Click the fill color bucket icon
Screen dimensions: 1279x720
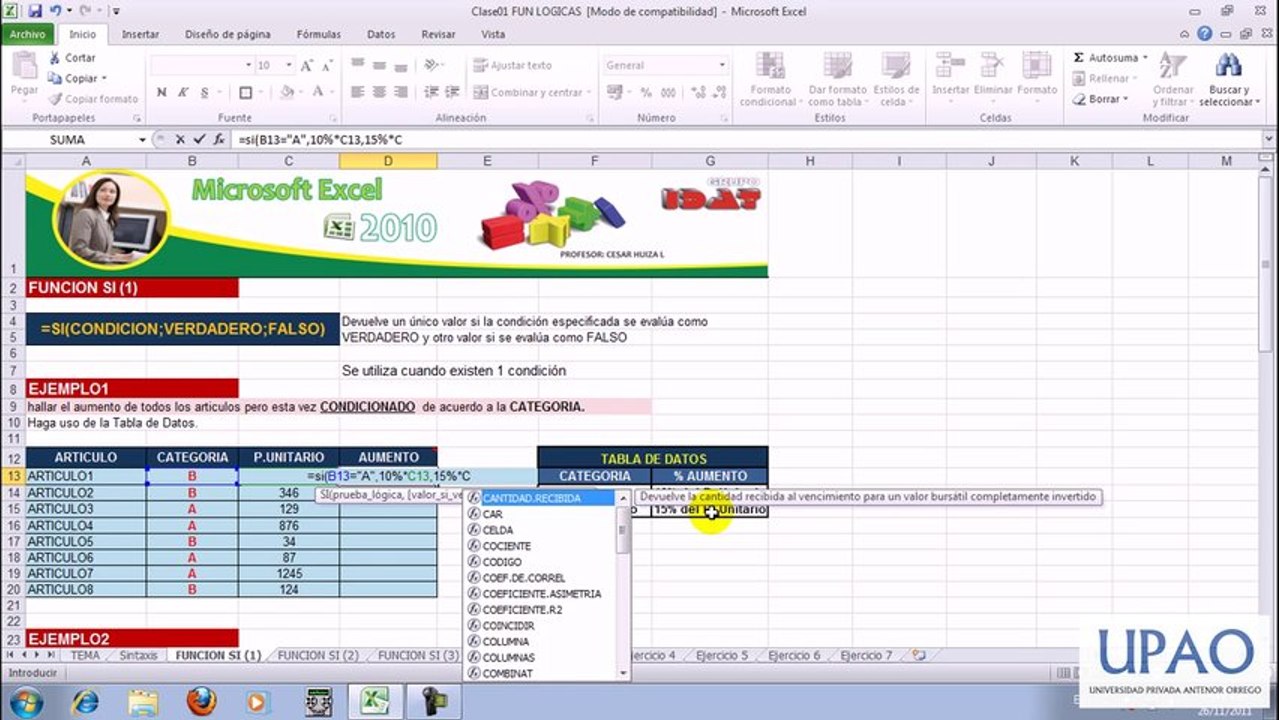tap(287, 92)
